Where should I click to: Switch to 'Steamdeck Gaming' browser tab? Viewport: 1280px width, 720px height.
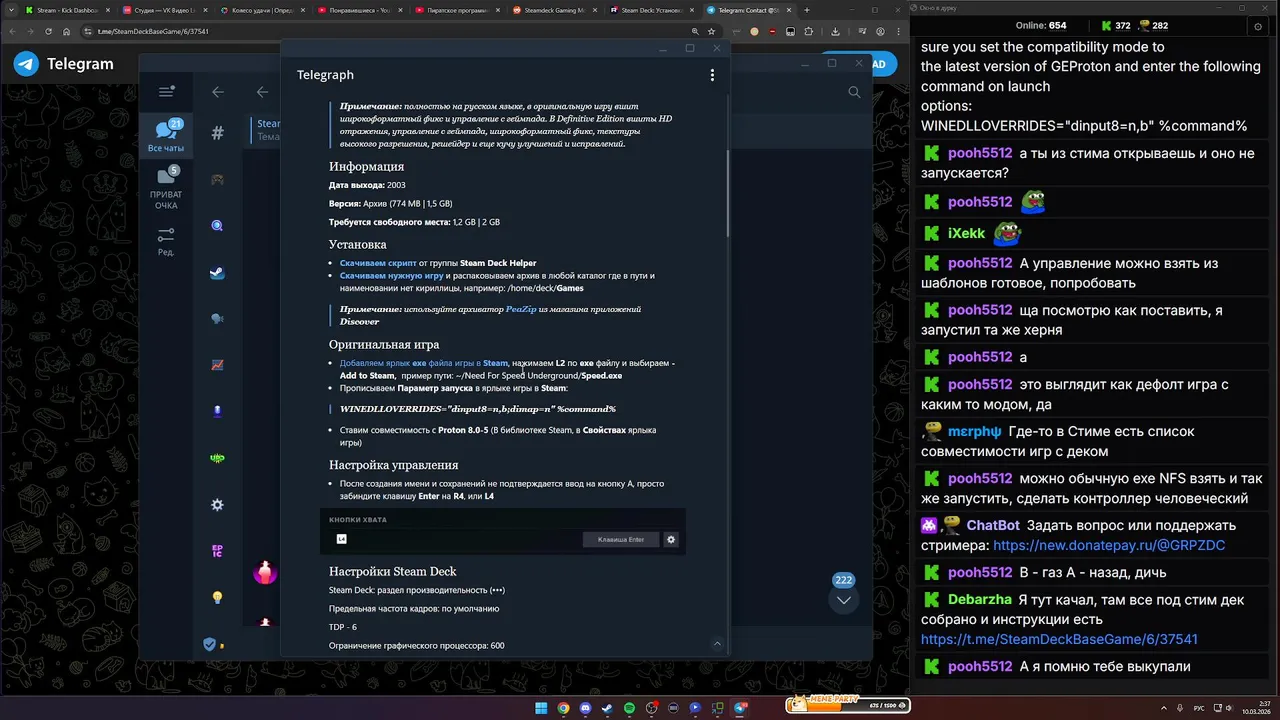[x=556, y=10]
